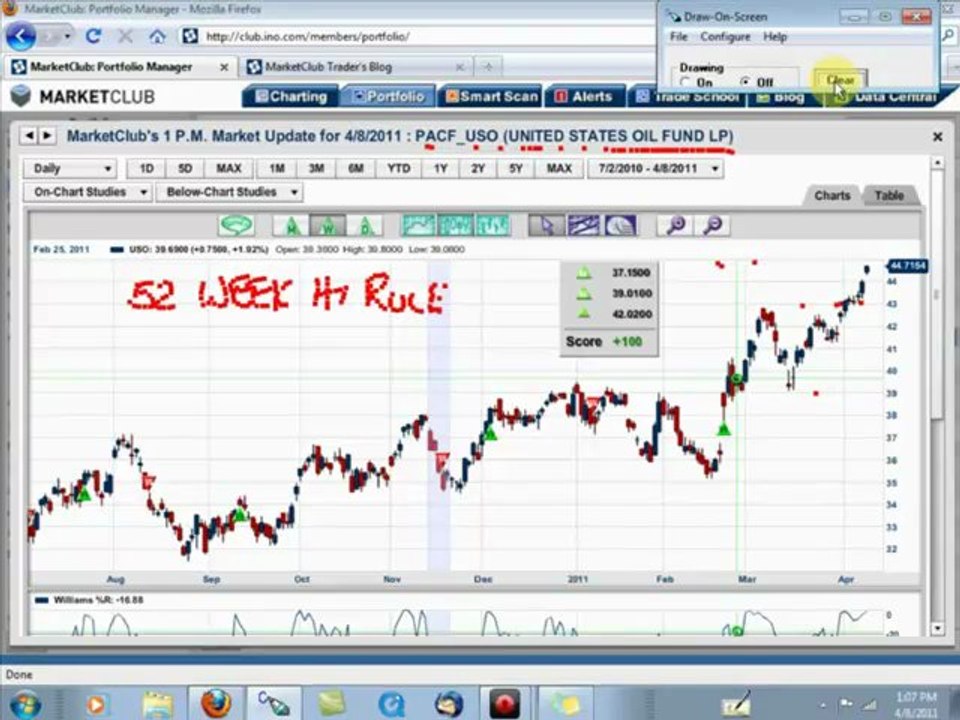Expand On-Chart Studies dropdown

click(87, 192)
